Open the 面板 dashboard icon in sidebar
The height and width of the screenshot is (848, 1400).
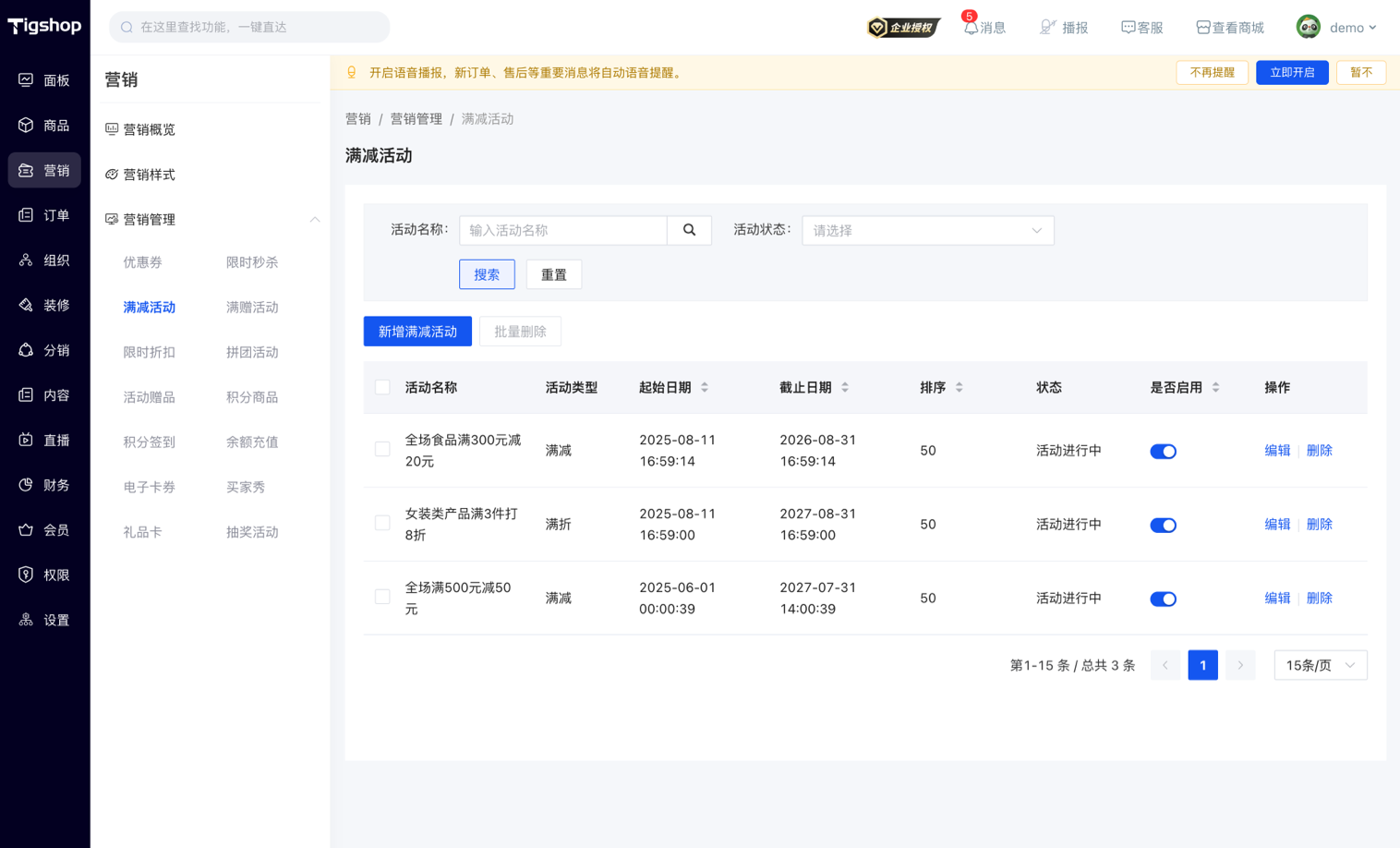pos(26,80)
